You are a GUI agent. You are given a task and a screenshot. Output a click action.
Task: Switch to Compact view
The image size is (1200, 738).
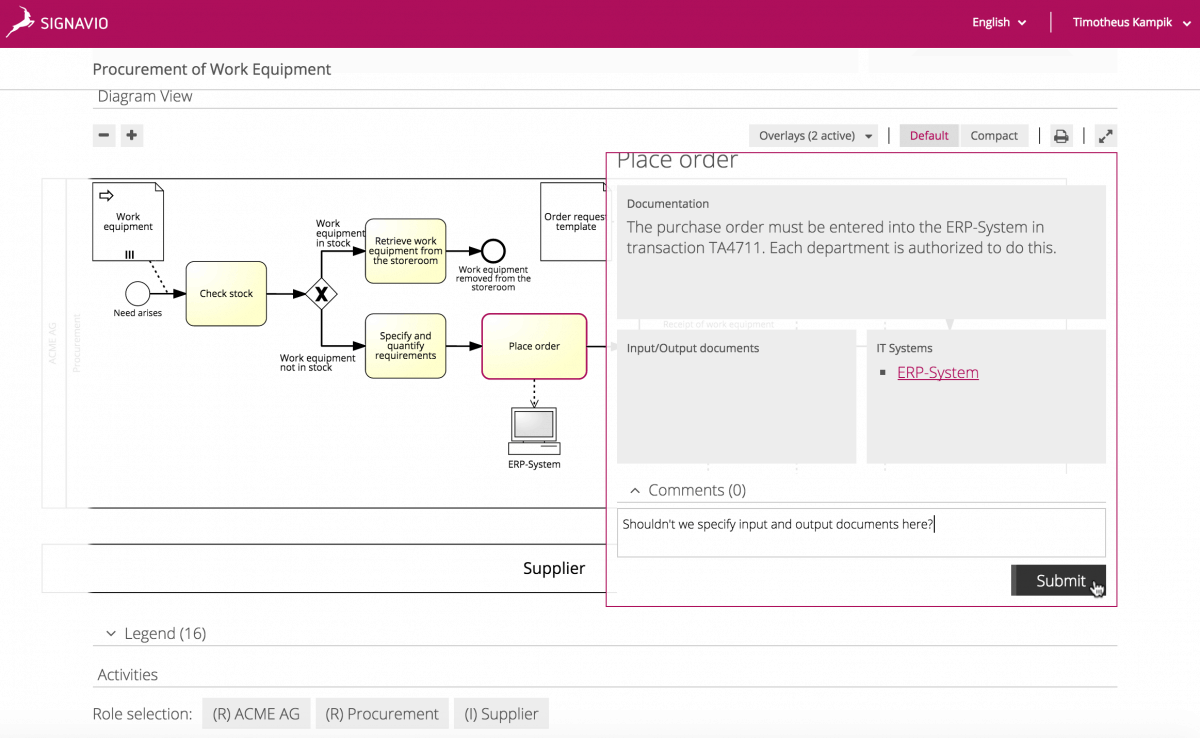(994, 134)
